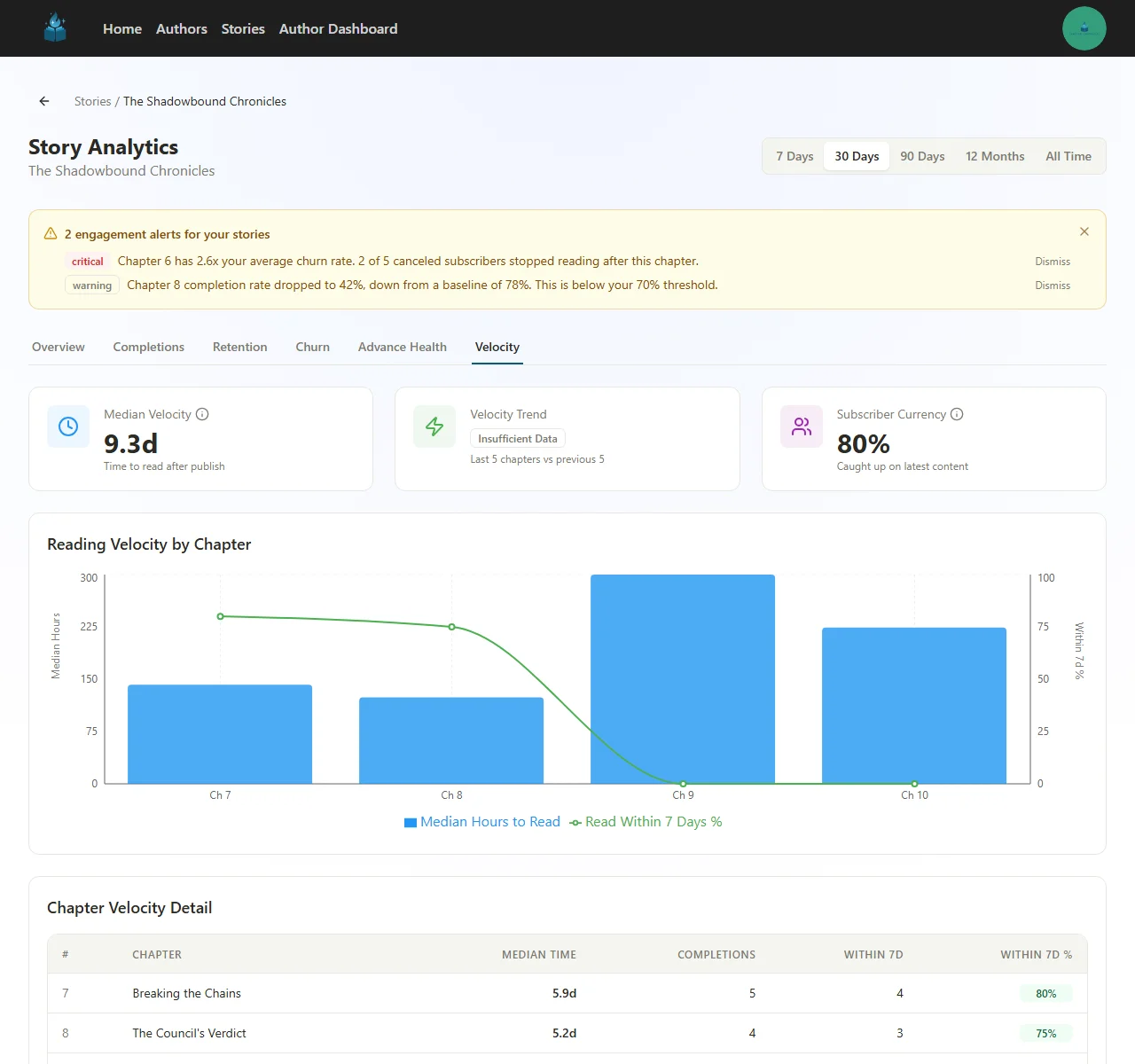Open Author Dashboard in top navigation
The image size is (1135, 1064).
click(338, 28)
